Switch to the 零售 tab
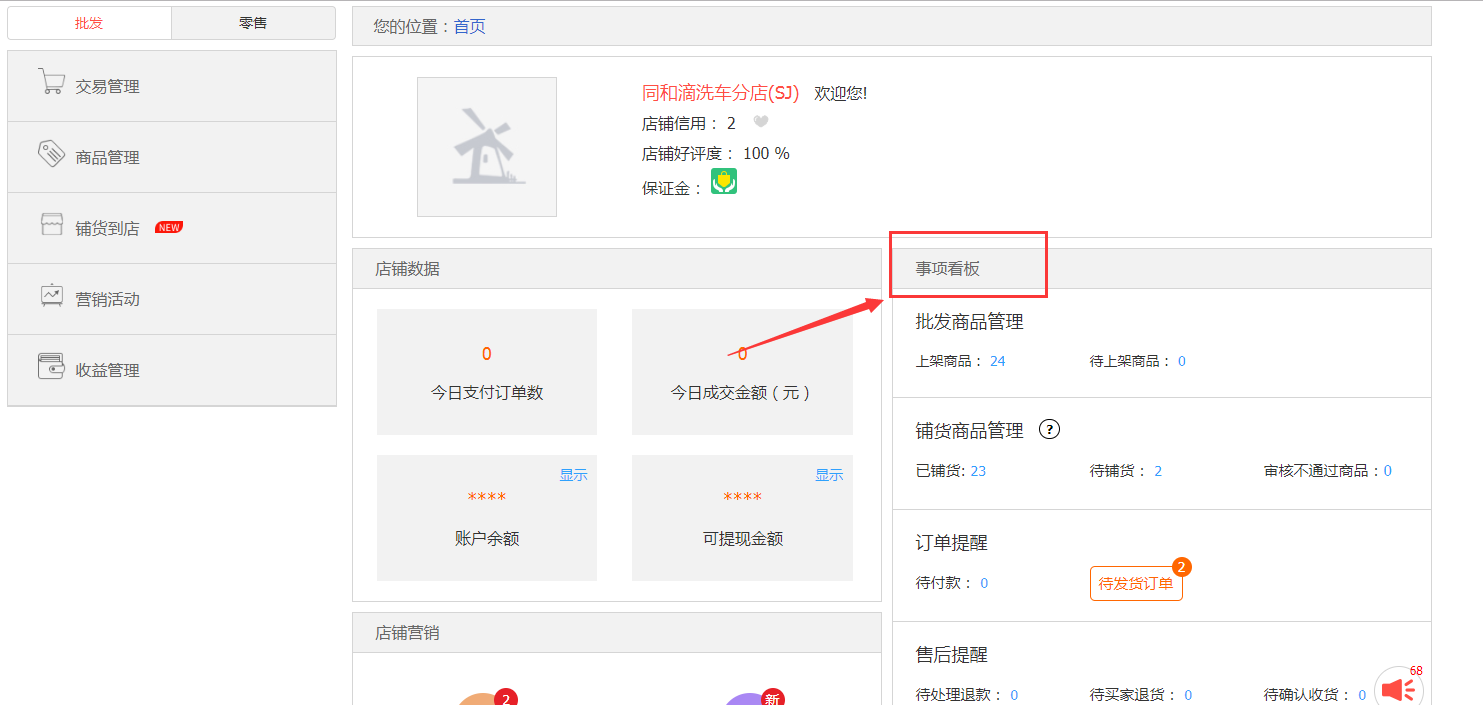Viewport: 1483px width, 705px height. coord(252,22)
